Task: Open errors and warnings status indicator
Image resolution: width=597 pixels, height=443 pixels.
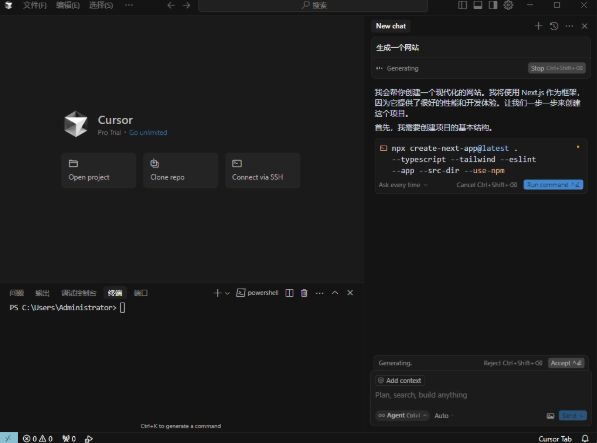Action: [38, 438]
